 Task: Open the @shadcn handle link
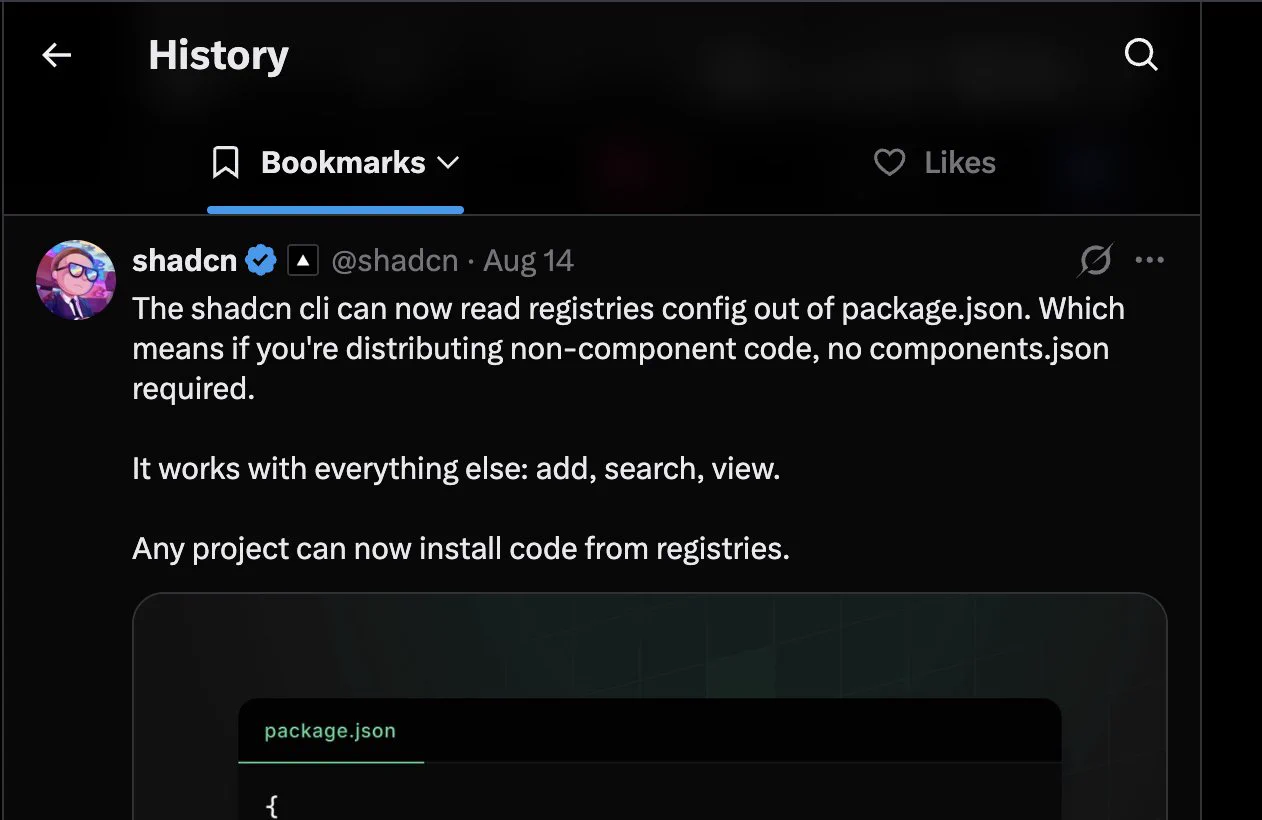pyautogui.click(x=394, y=261)
